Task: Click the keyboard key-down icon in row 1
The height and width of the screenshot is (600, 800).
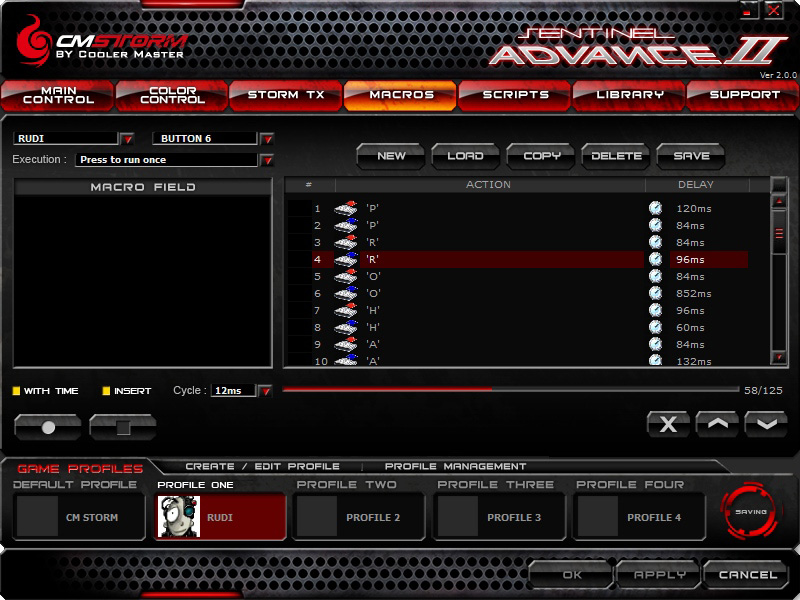Action: (x=346, y=208)
